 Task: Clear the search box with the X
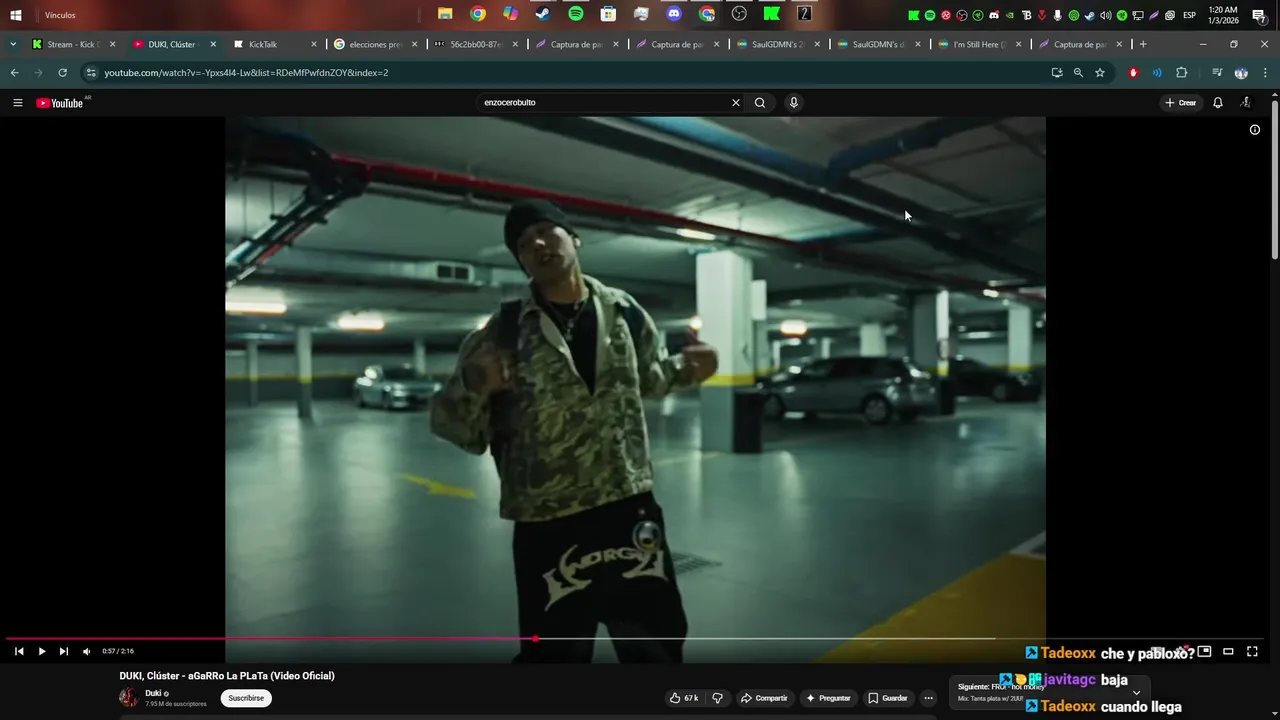click(736, 103)
